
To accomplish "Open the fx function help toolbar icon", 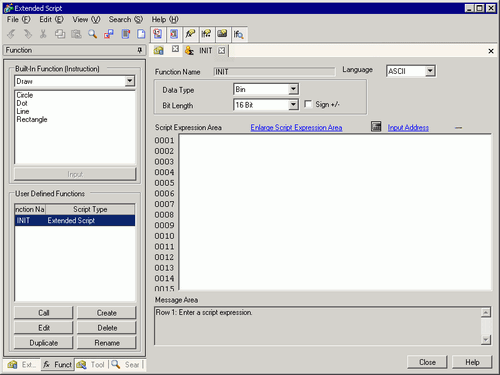I will tap(190, 34).
